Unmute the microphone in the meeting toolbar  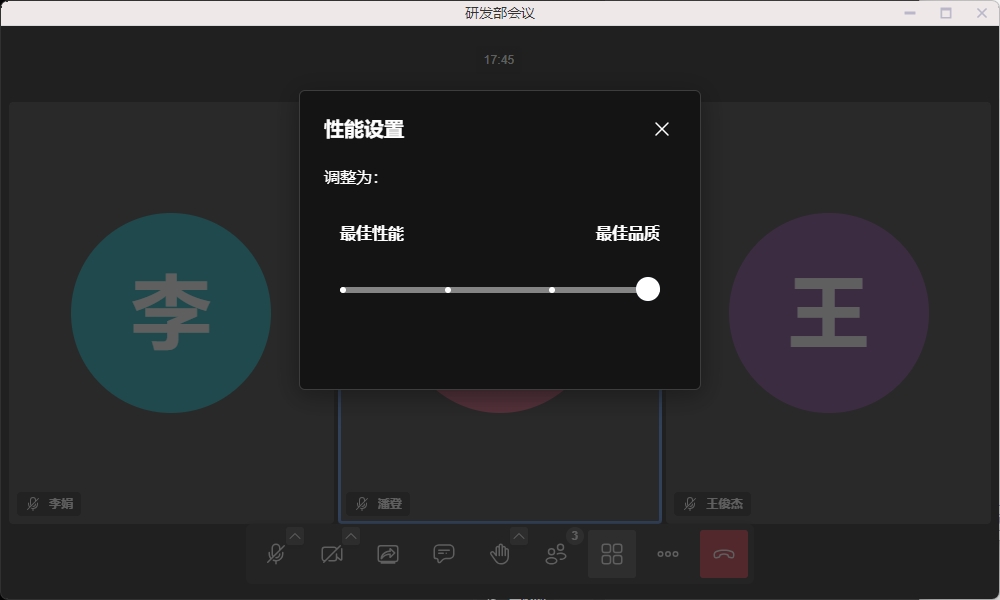(276, 554)
